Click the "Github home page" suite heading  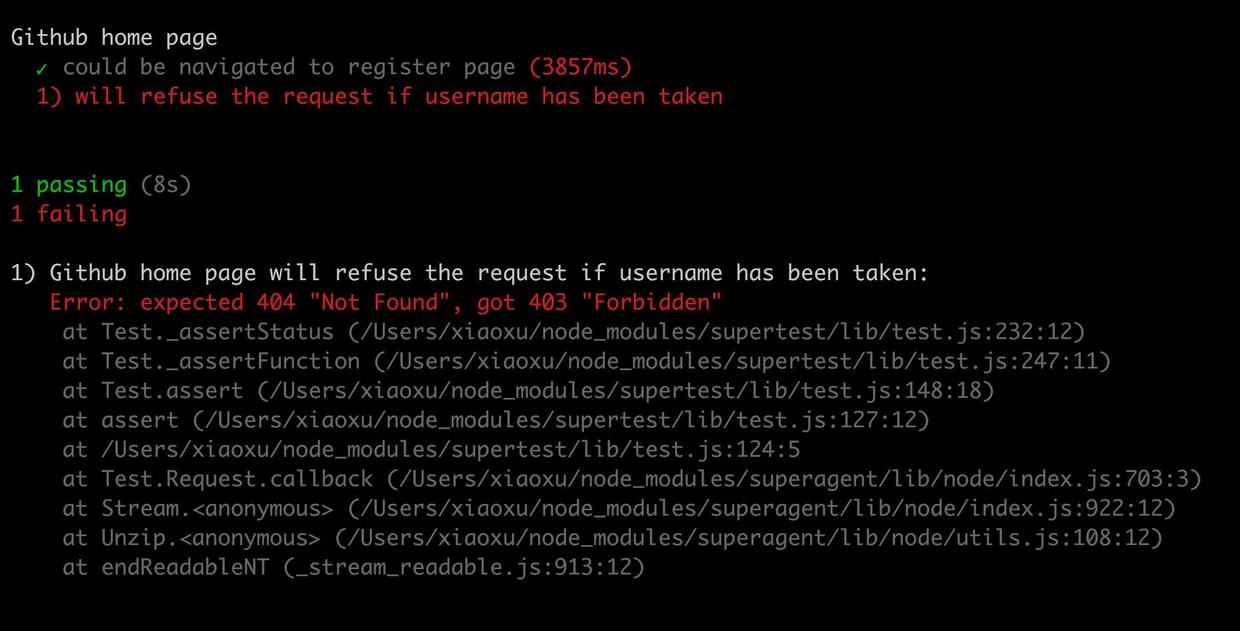pyautogui.click(x=114, y=38)
